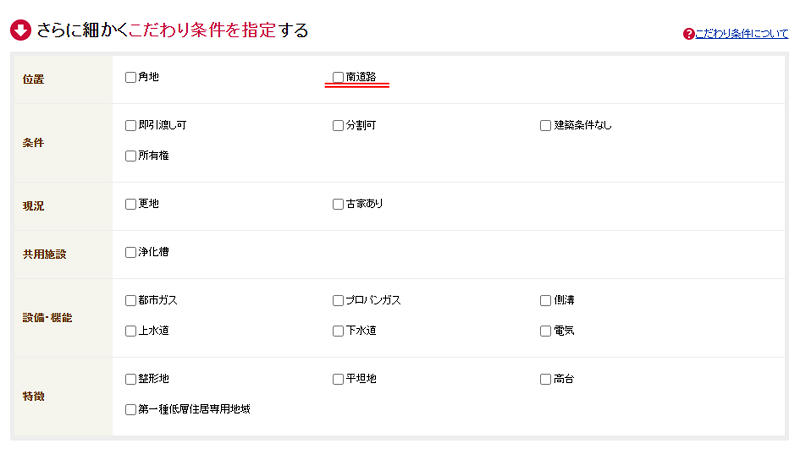Click the red down-arrow icon beside the heading
The width and height of the screenshot is (800, 449).
coord(20,30)
